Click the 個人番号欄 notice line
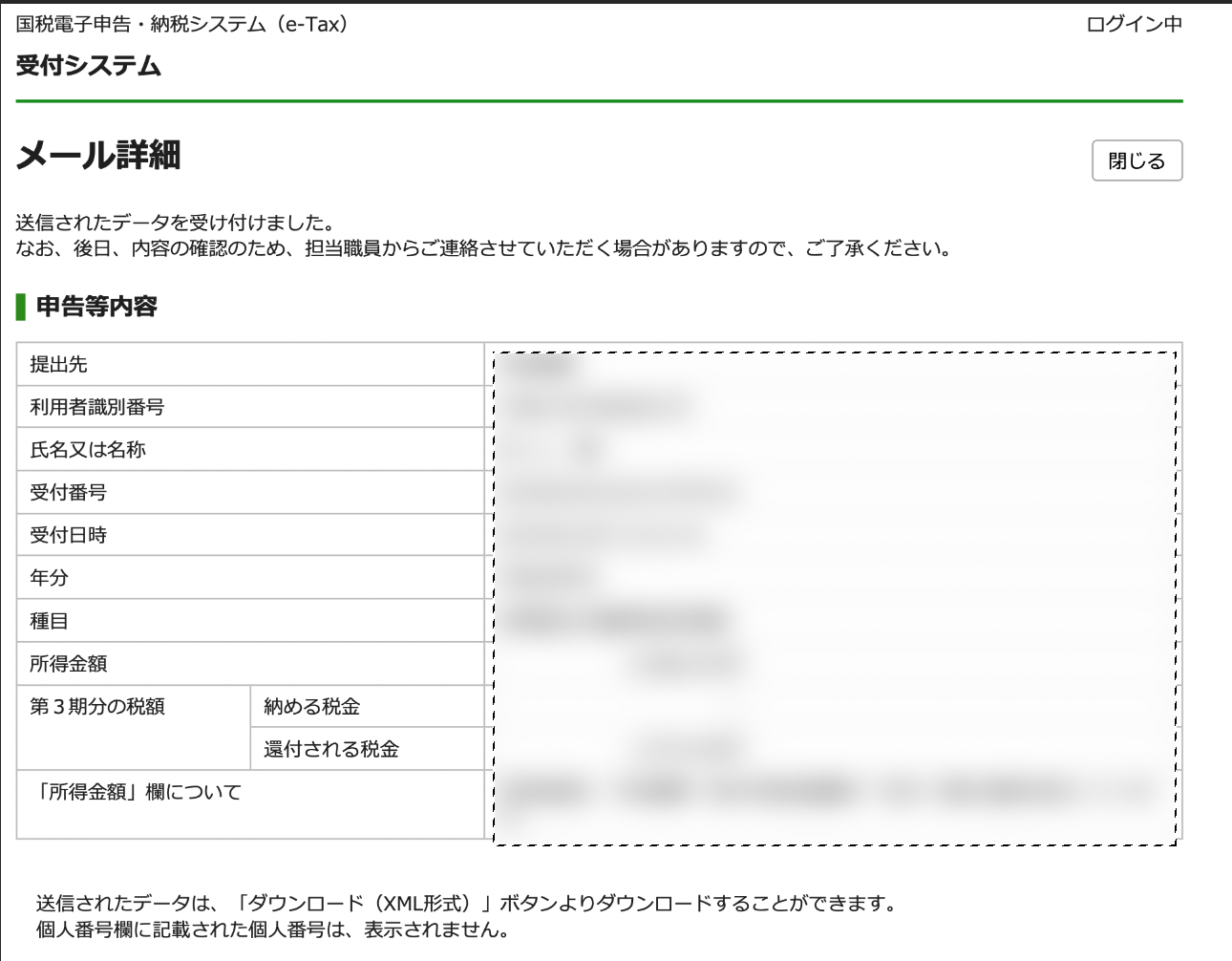1232x961 pixels. (x=273, y=929)
